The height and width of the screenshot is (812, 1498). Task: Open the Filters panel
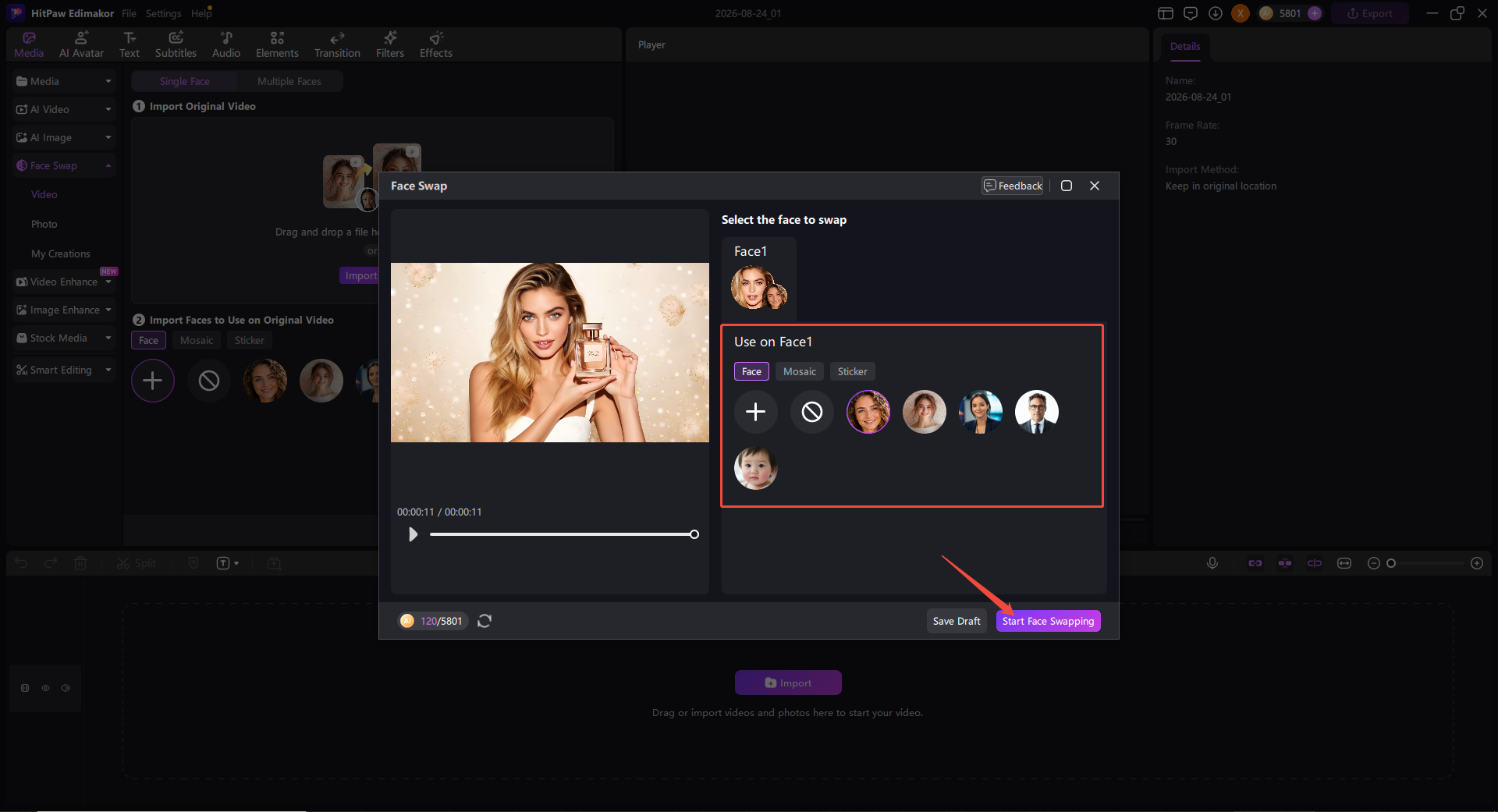click(x=390, y=45)
